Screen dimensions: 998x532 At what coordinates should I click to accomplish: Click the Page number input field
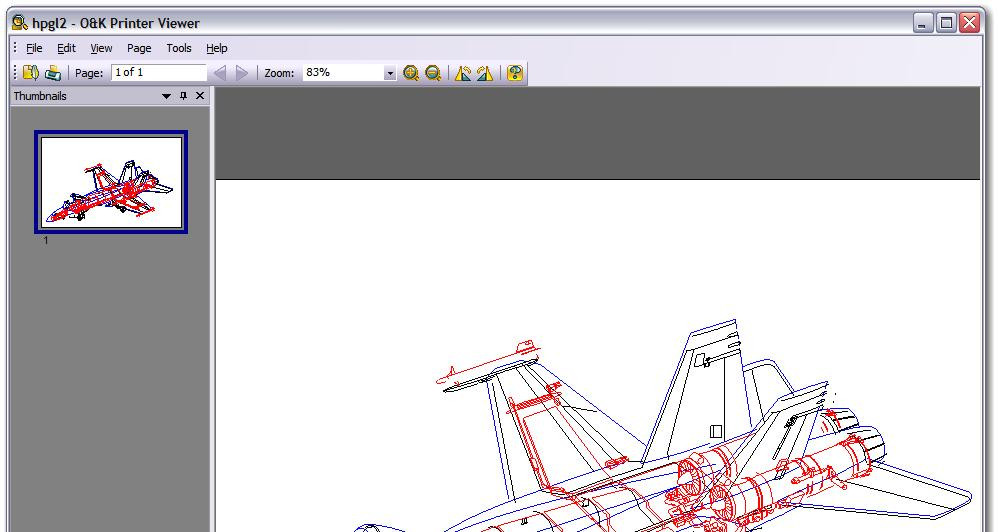(x=158, y=73)
